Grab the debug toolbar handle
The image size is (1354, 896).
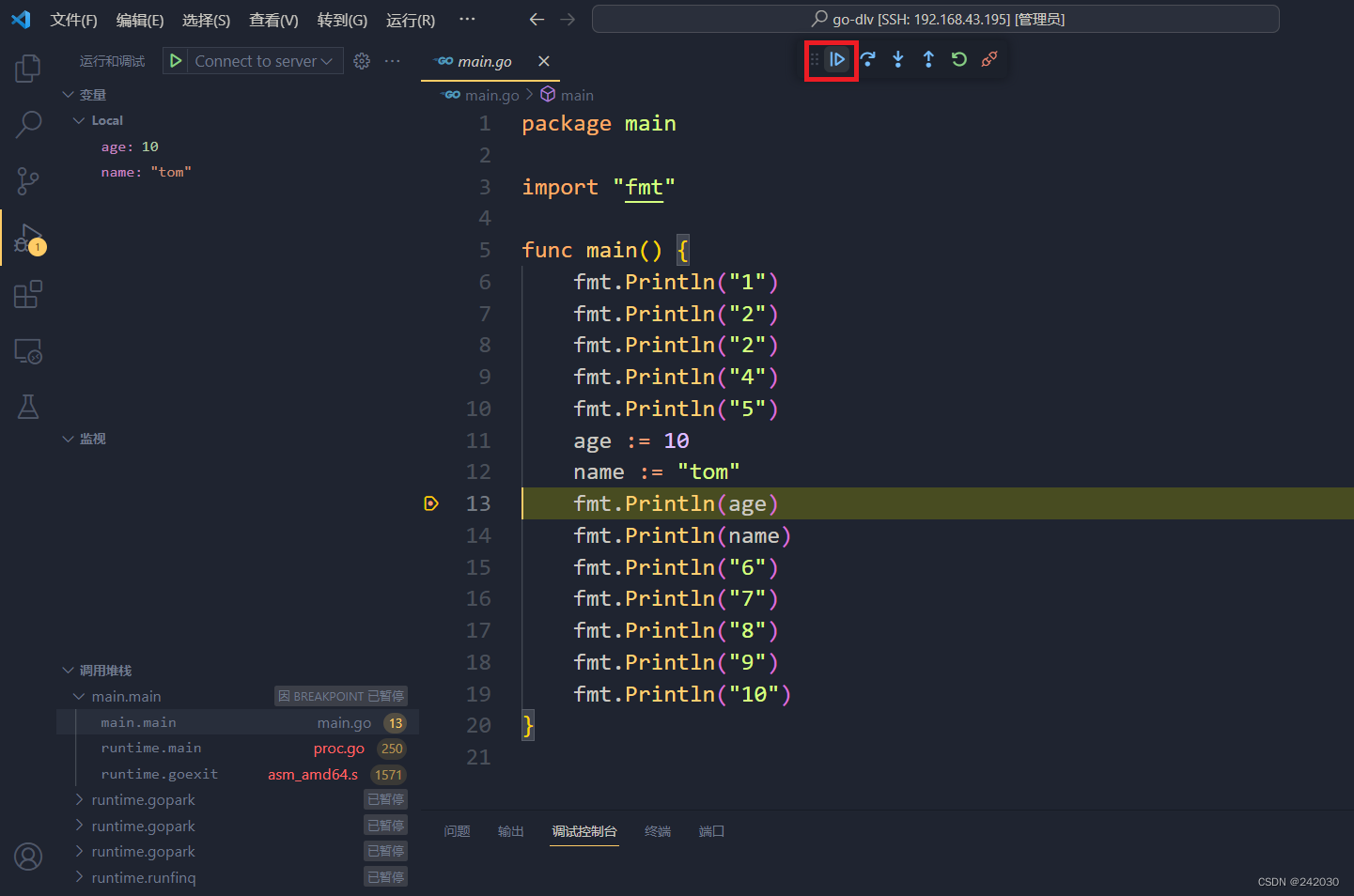[815, 59]
